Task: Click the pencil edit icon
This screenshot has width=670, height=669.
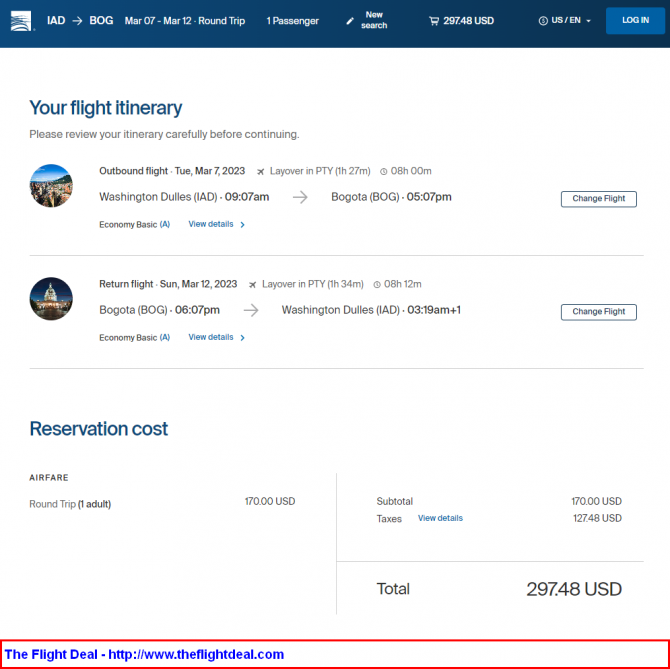Action: (350, 21)
